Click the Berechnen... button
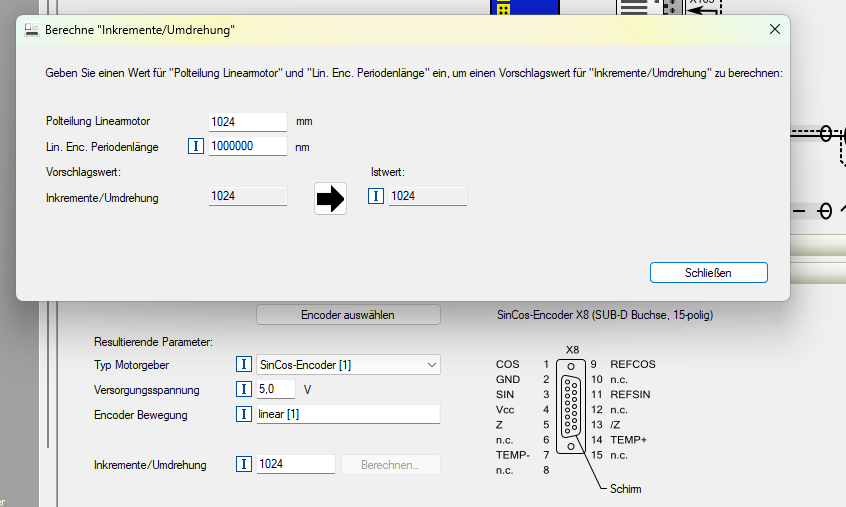846x507 pixels. (x=391, y=464)
